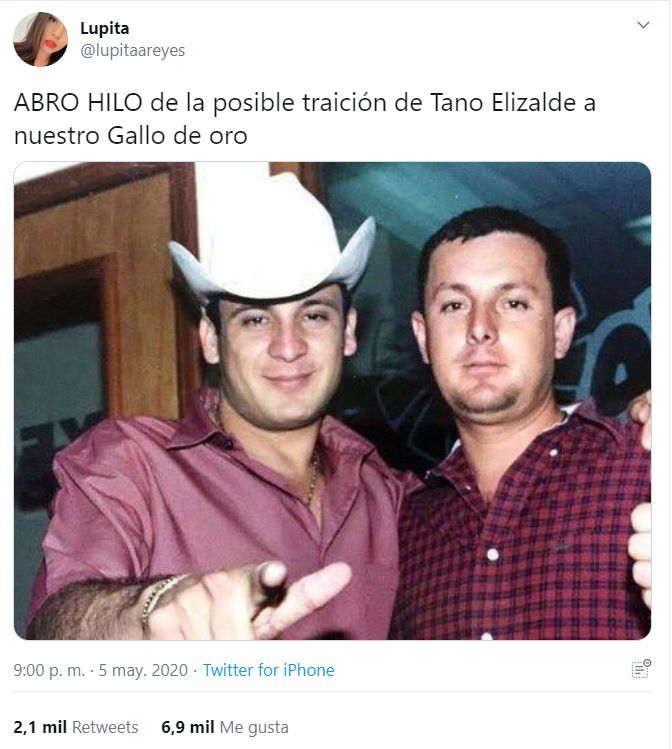
Task: Click the tweet activity icon beside timestamp
Action: (641, 669)
